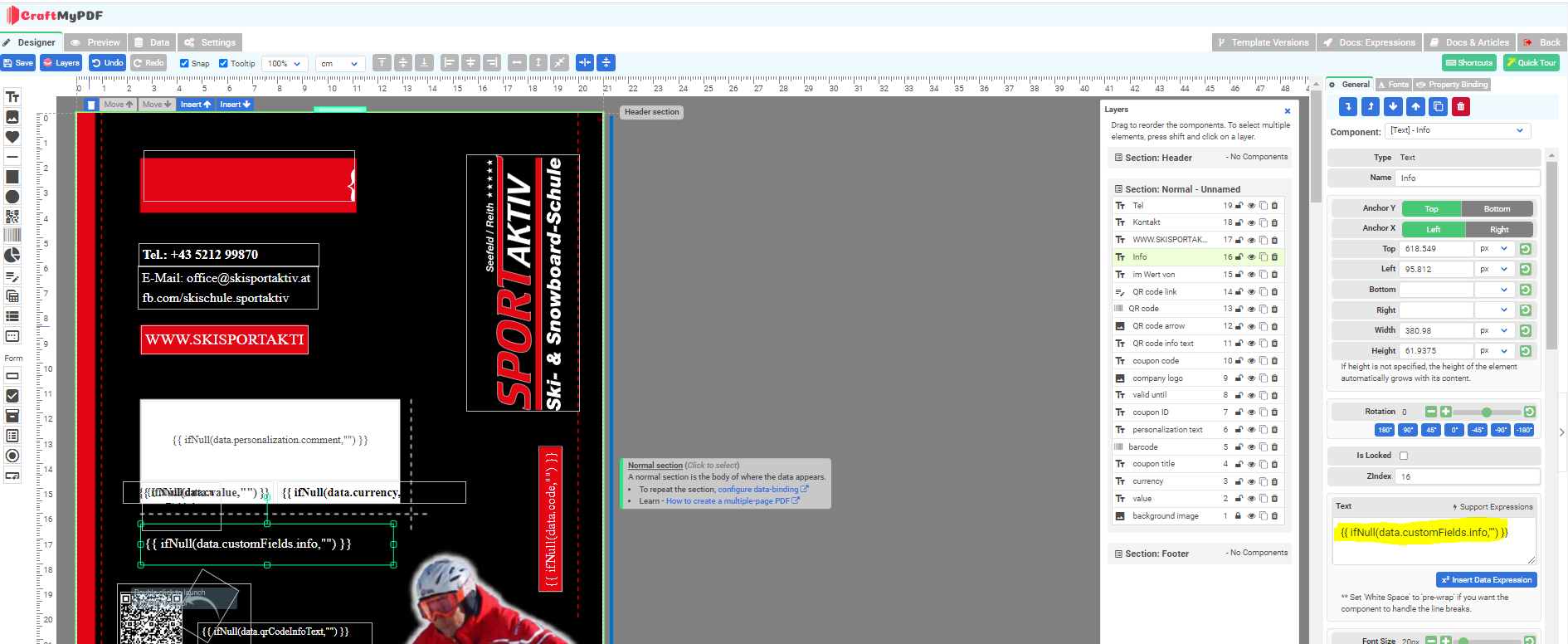Align selection to bottom edge
The height and width of the screenshot is (644, 1568).
click(x=425, y=63)
